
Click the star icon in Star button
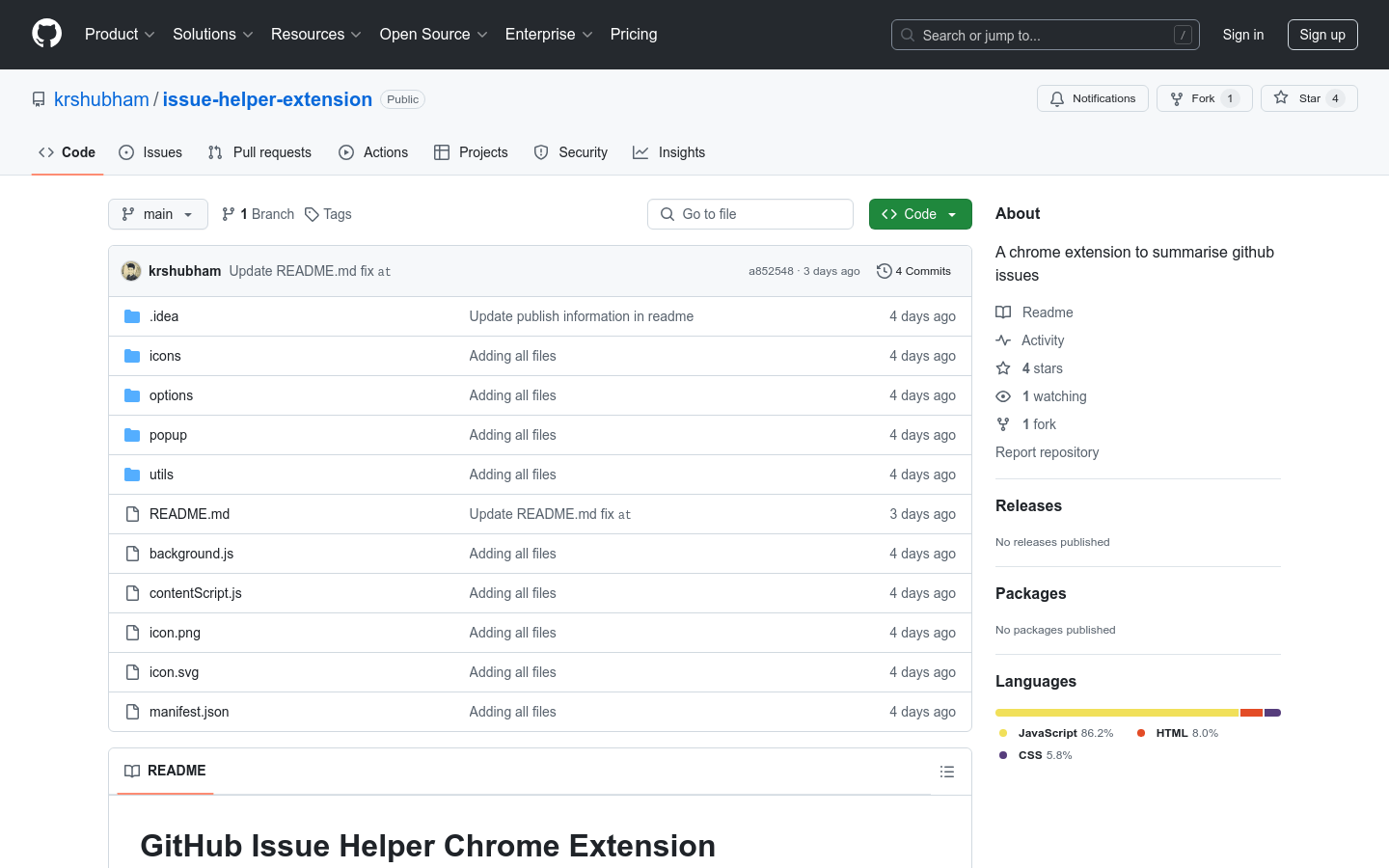point(1281,97)
